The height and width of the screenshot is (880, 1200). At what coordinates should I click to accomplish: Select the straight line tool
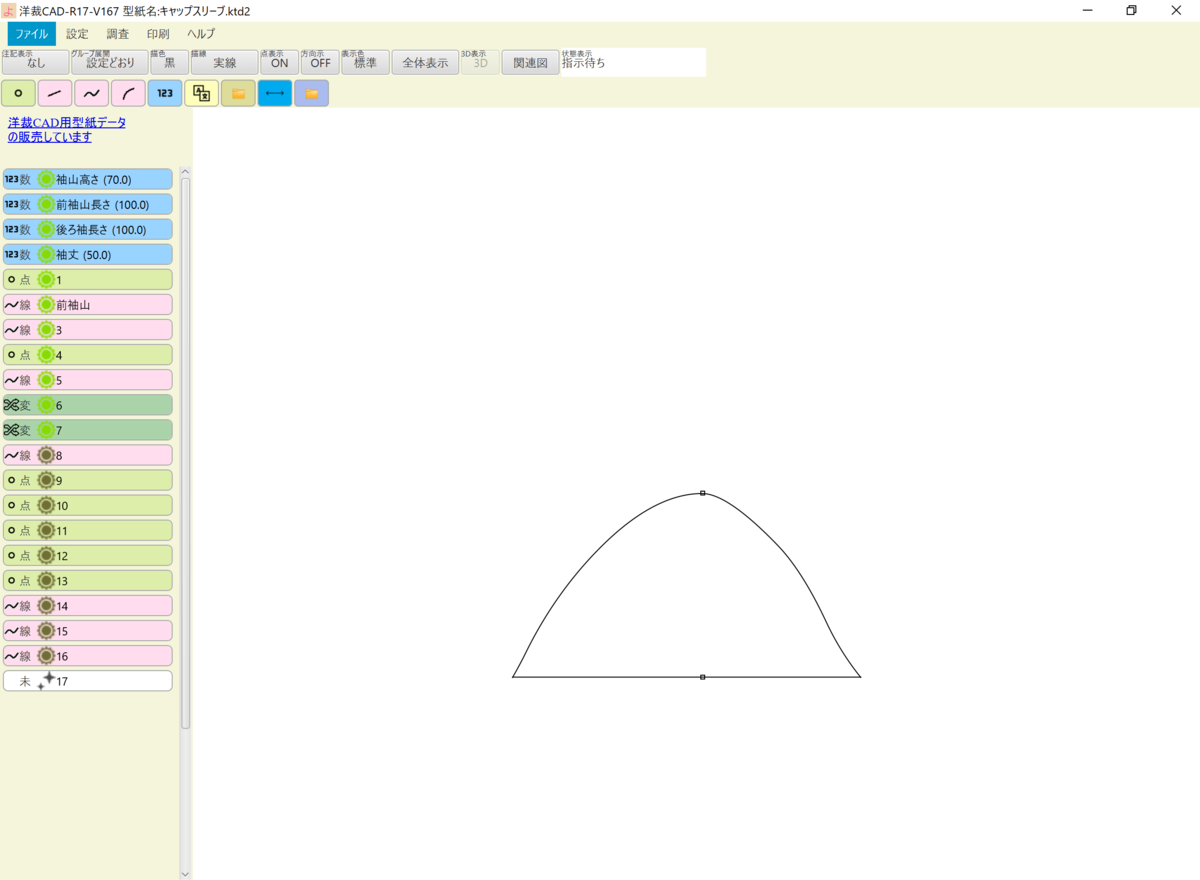54,92
